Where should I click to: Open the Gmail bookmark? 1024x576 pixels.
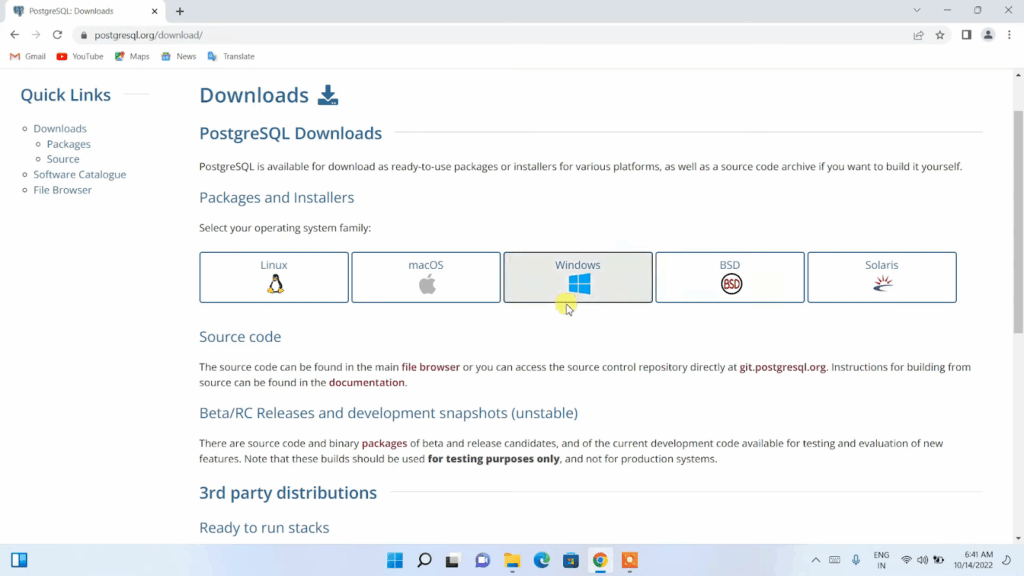27,56
